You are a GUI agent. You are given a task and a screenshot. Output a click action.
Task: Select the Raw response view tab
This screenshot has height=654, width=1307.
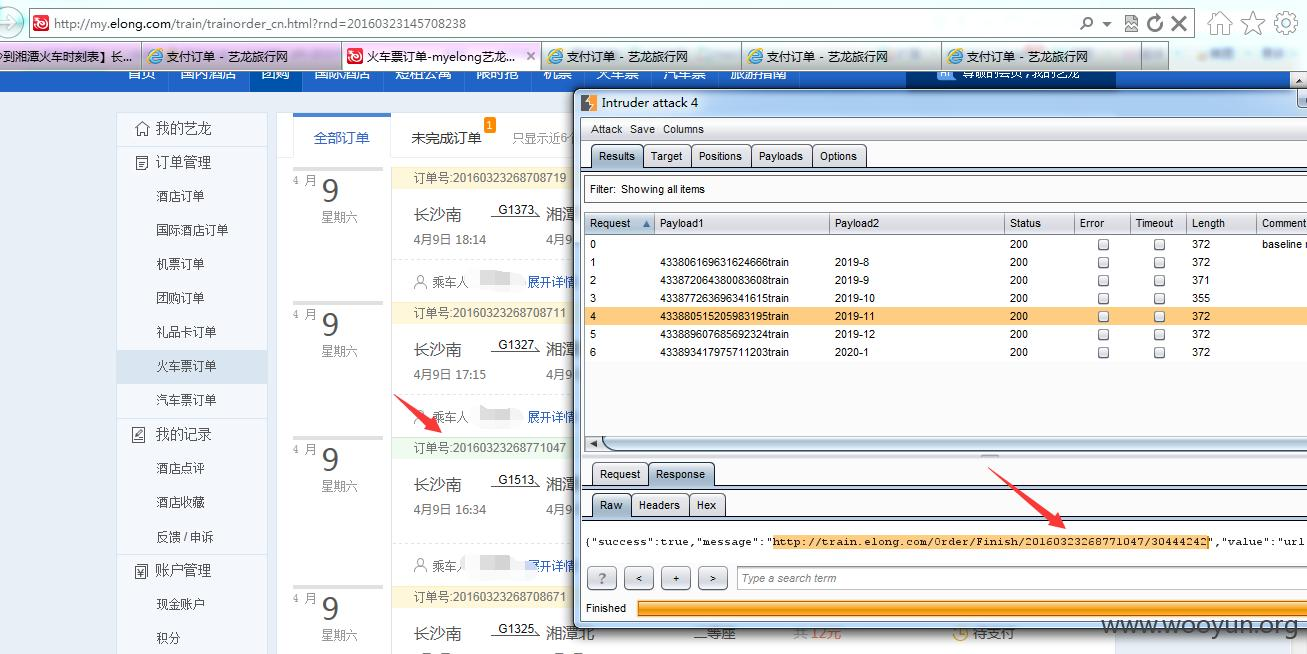point(611,505)
